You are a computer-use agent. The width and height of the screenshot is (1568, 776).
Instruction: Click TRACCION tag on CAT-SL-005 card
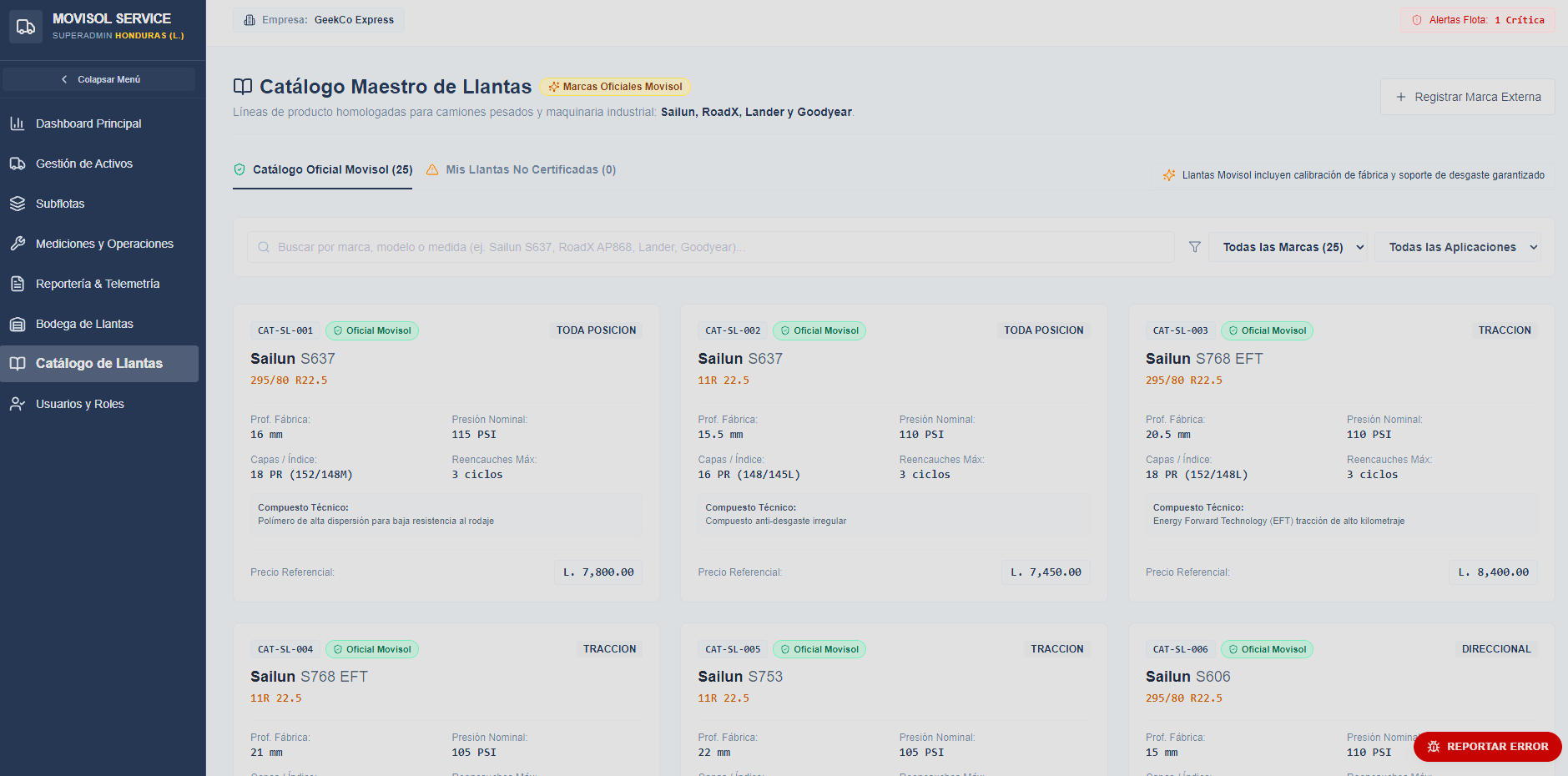pyautogui.click(x=1057, y=649)
